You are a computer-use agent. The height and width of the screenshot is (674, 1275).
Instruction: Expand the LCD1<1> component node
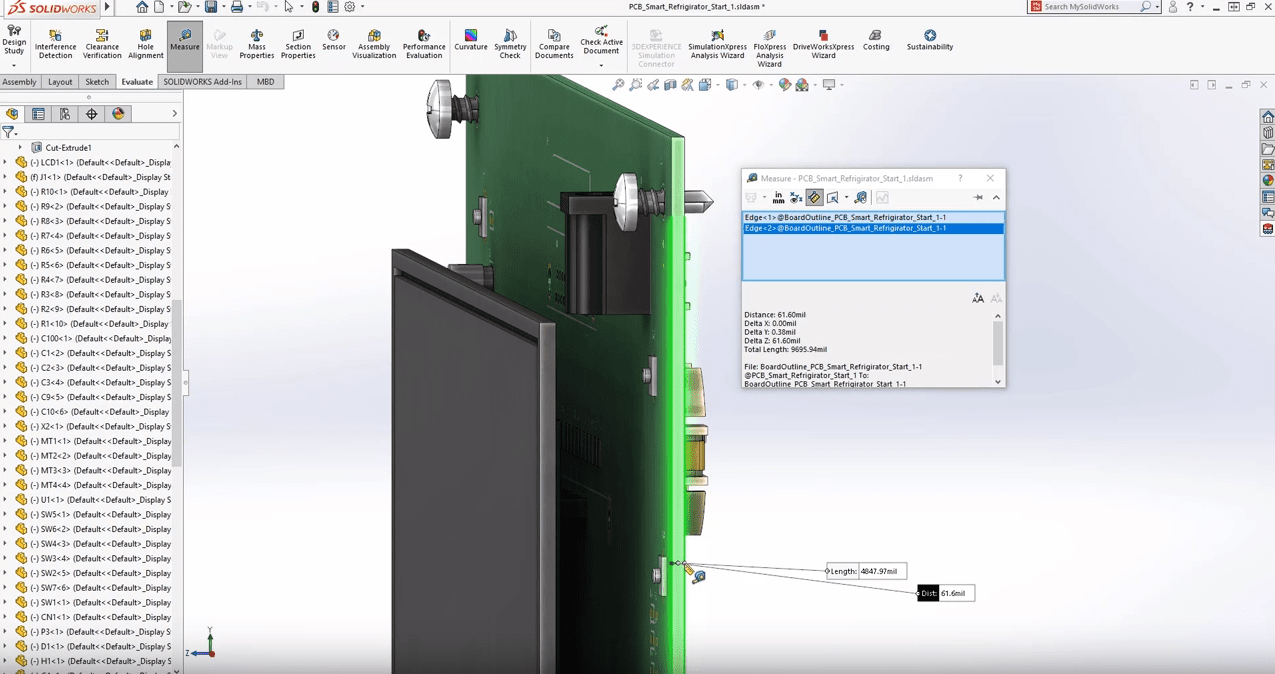click(x=6, y=162)
